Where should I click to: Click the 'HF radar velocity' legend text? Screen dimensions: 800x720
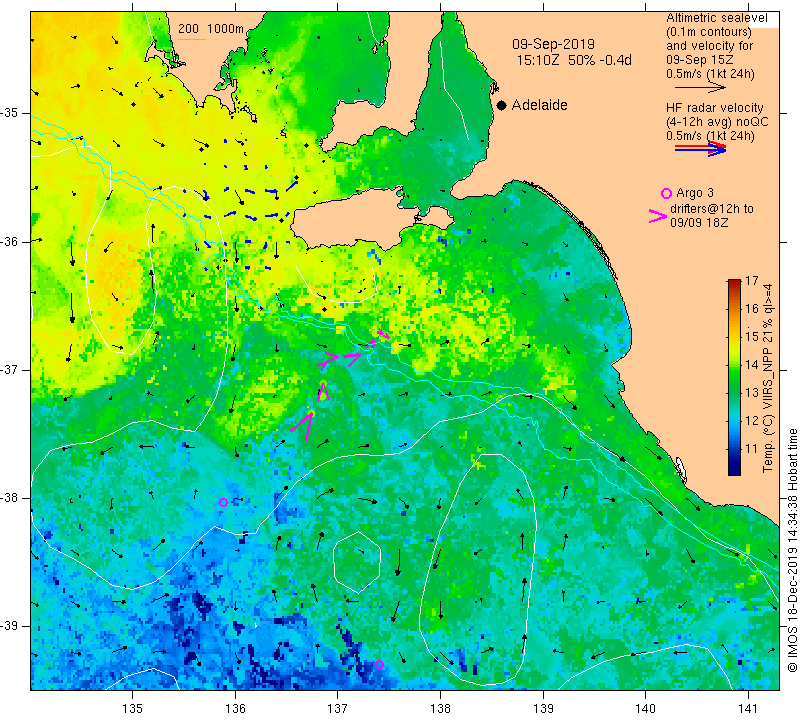point(715,108)
